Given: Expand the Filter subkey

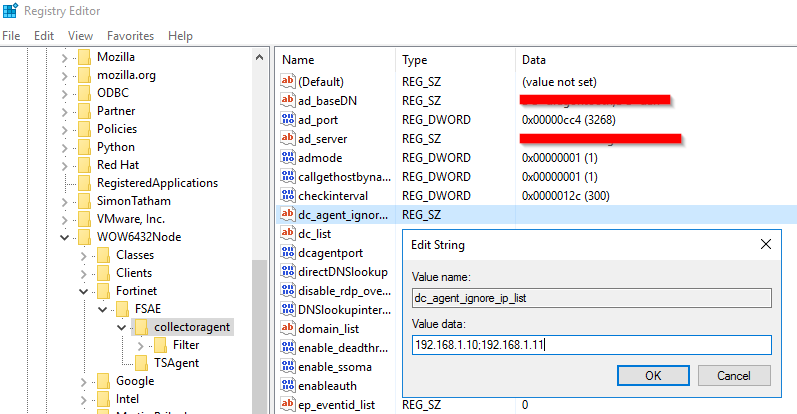Looking at the screenshot, I should [141, 344].
